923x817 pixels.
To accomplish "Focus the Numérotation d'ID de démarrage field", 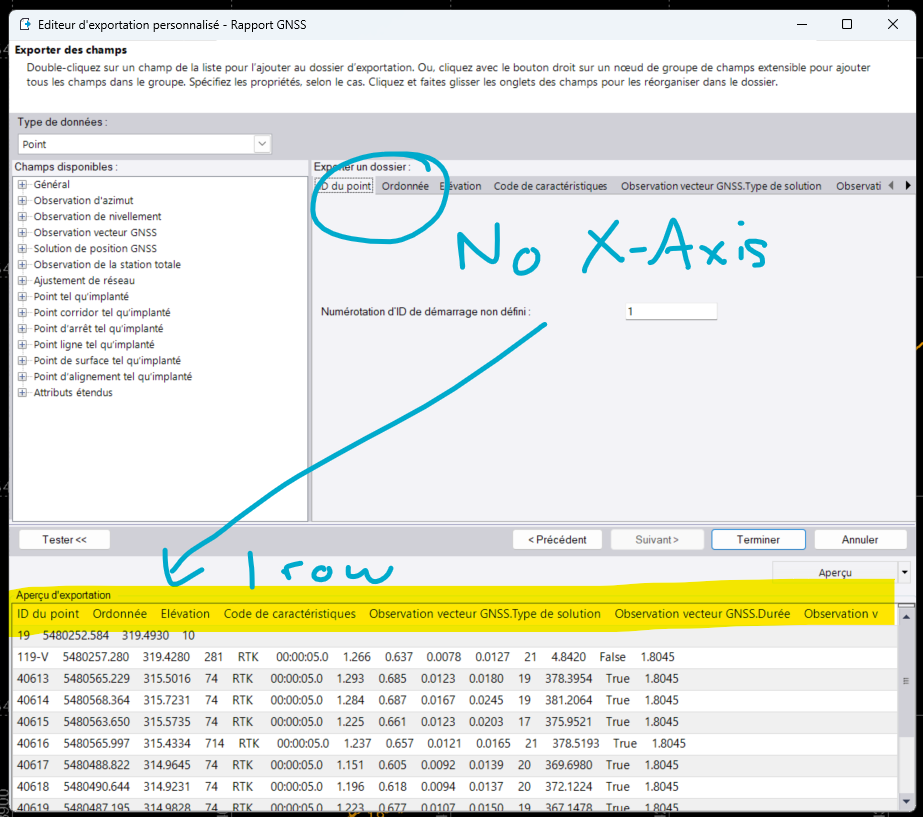I will click(x=671, y=311).
